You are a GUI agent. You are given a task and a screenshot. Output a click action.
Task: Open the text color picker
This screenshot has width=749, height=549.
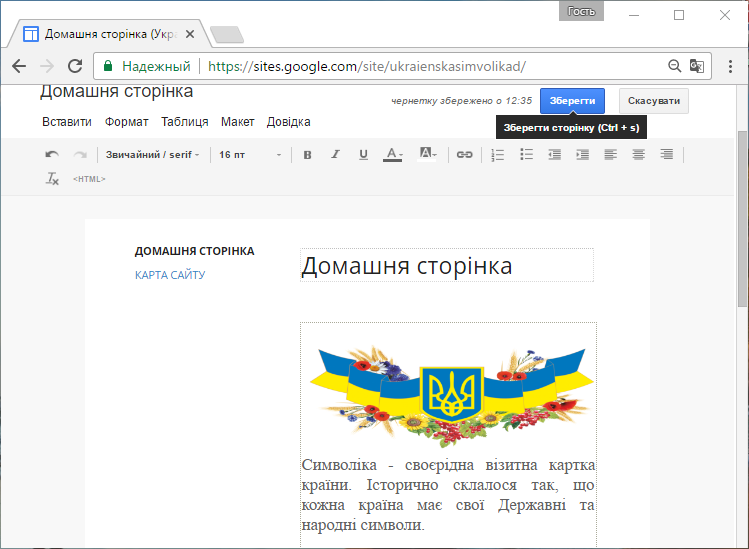(x=393, y=154)
